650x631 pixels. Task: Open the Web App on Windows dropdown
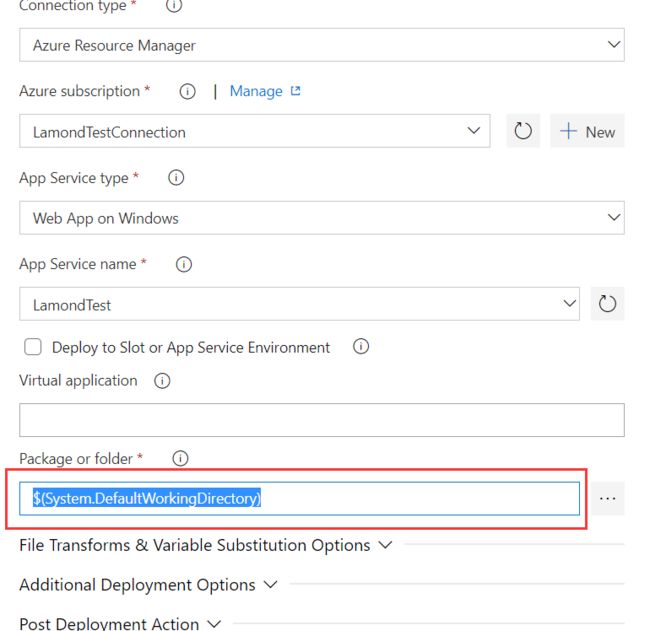pyautogui.click(x=322, y=218)
